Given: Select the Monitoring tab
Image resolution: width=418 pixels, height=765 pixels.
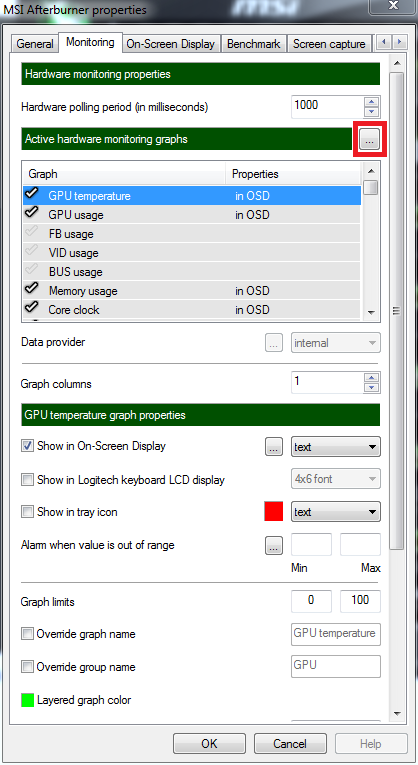Looking at the screenshot, I should coord(90,42).
